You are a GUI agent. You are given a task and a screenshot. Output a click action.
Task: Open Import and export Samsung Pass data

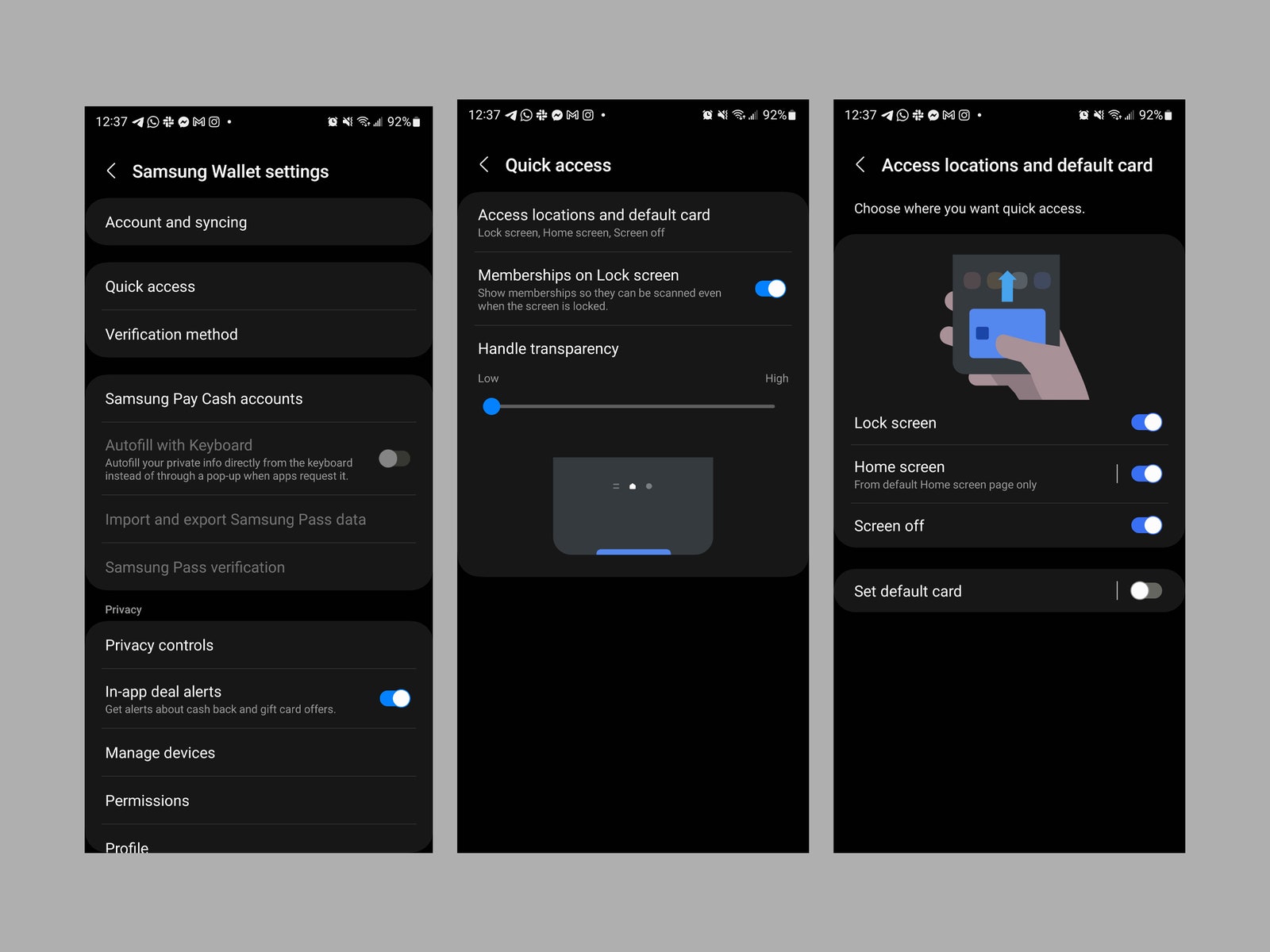pyautogui.click(x=259, y=520)
